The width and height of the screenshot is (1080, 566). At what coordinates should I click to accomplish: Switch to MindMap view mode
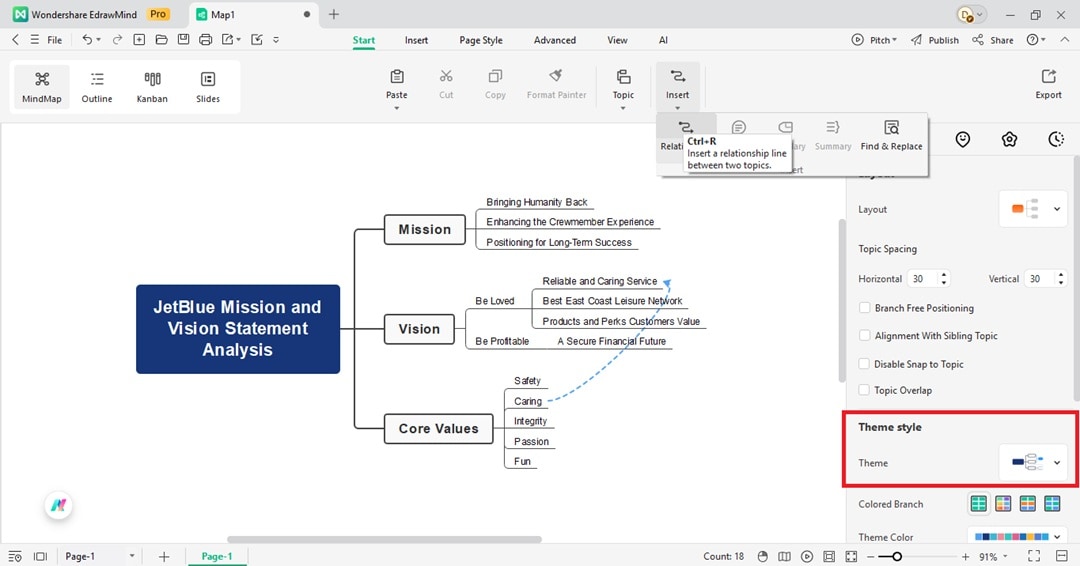[x=42, y=87]
